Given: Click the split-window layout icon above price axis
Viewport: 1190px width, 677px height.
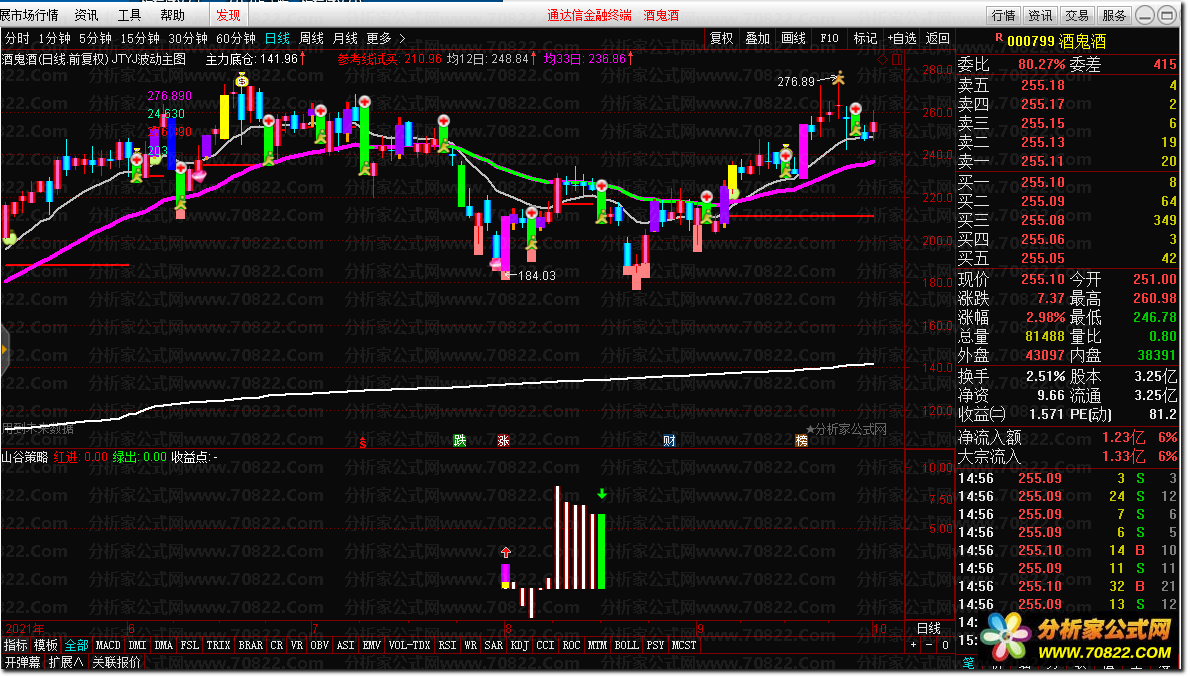Looking at the screenshot, I should pyautogui.click(x=896, y=59).
